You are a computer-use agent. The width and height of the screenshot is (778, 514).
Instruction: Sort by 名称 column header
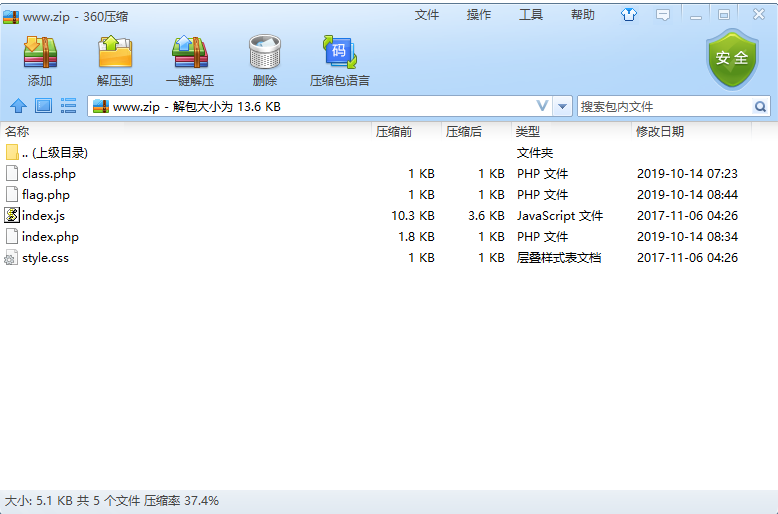[x=186, y=131]
